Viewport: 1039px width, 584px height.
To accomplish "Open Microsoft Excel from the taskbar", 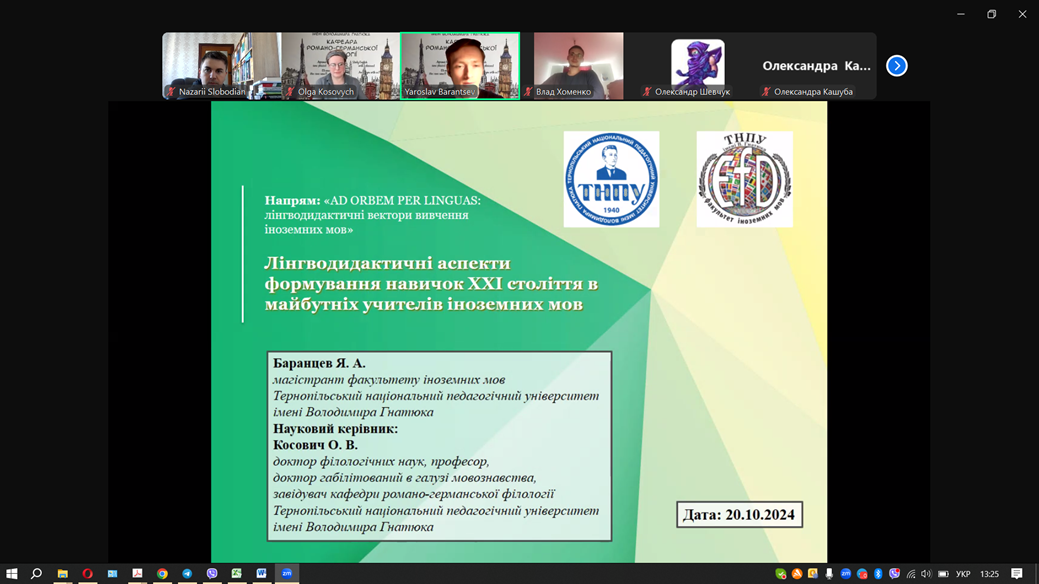I will [x=237, y=573].
